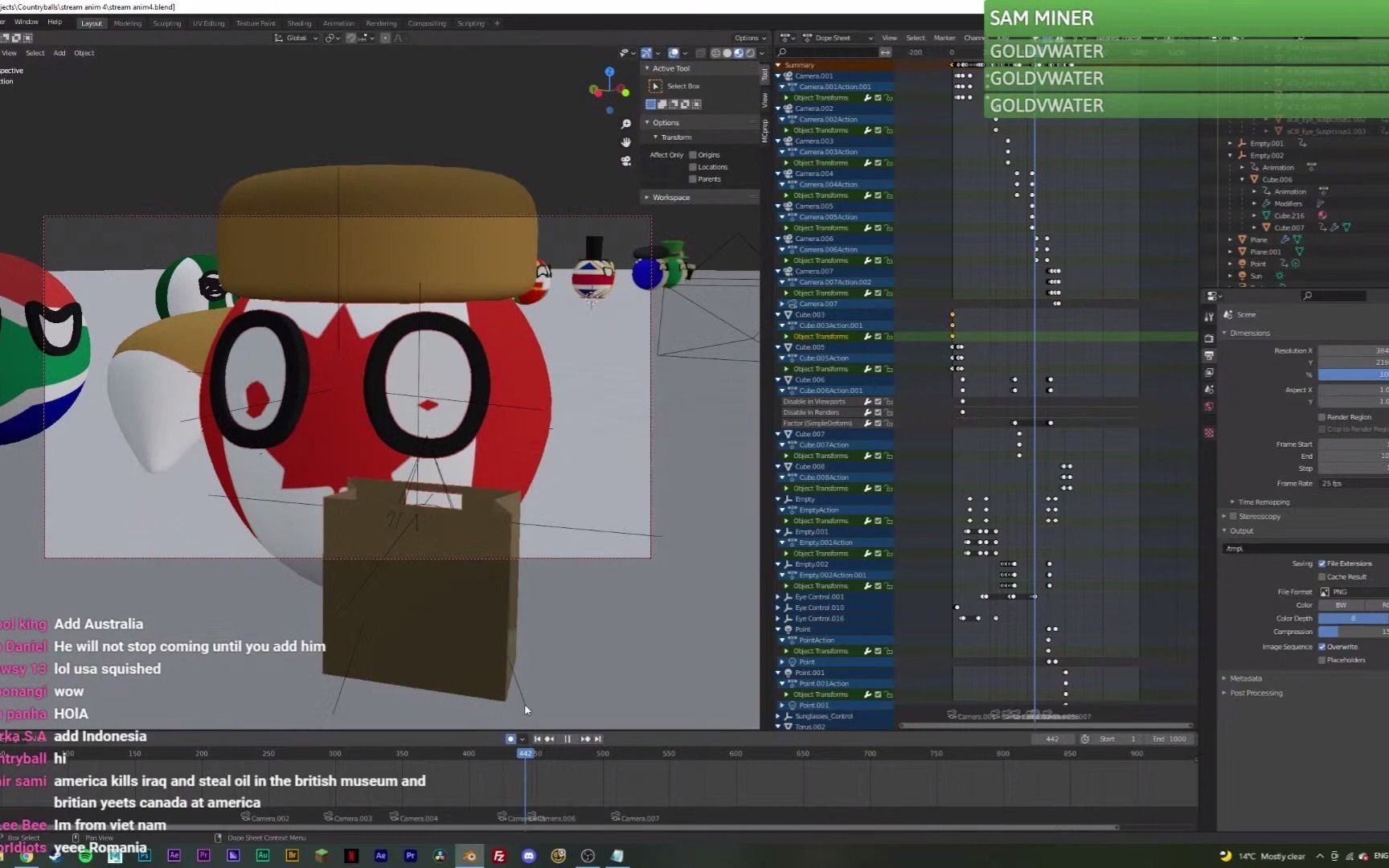
Task: Switch to the Modeling workspace tab
Action: [x=127, y=23]
